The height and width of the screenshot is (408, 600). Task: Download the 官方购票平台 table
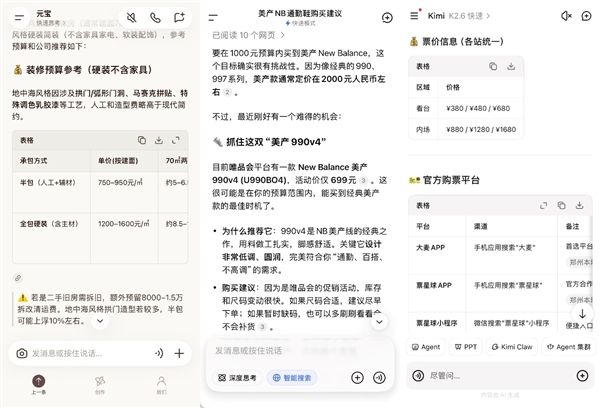pos(579,206)
